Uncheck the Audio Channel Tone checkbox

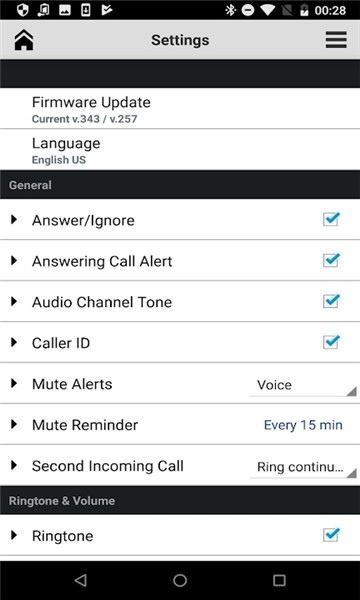[331, 301]
